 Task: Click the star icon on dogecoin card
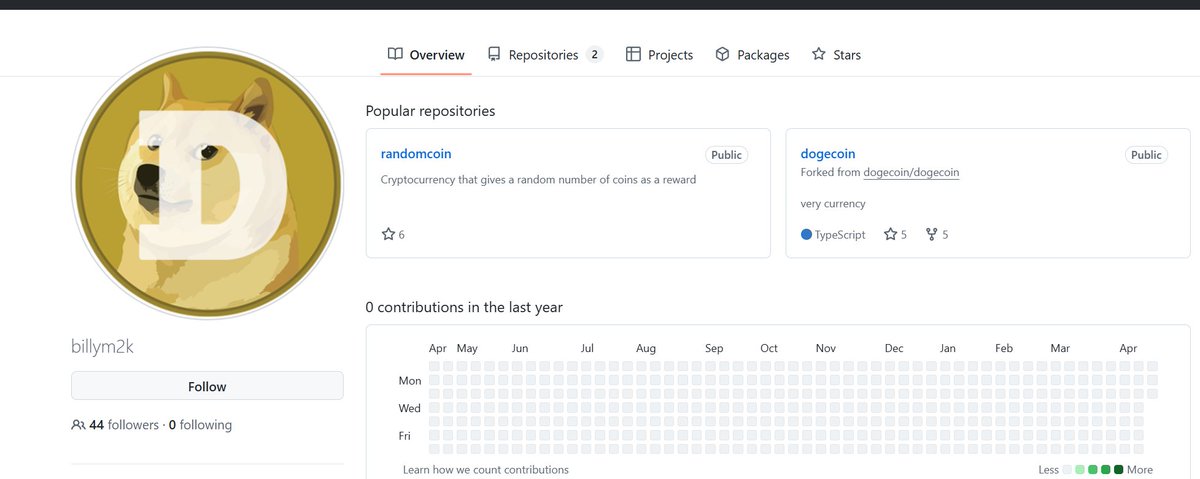pyautogui.click(x=890, y=234)
